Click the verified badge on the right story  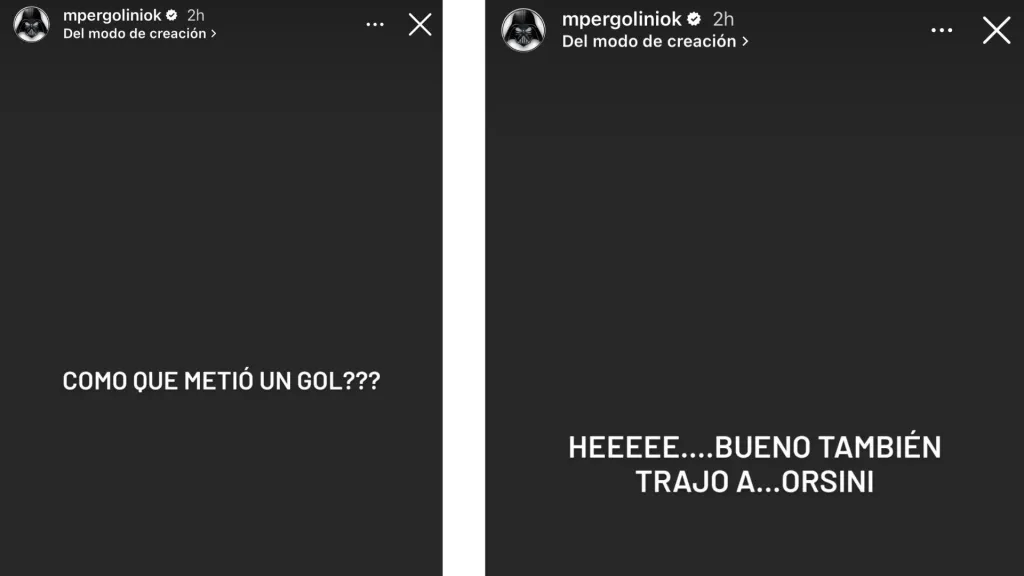coord(694,19)
